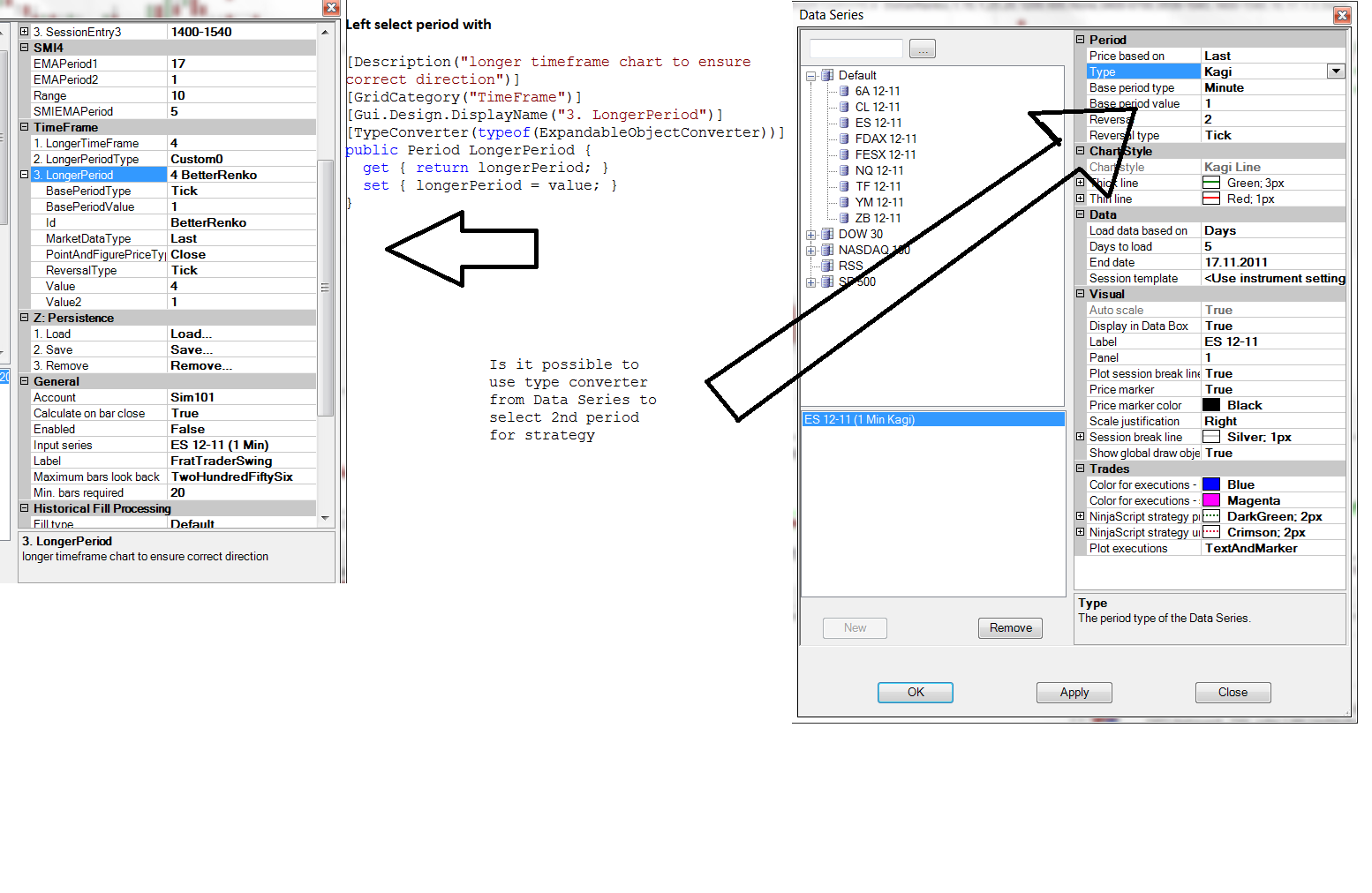Expand the 3. SessionEntry3 property group
Viewport: 1372px width, 893px height.
tap(25, 32)
